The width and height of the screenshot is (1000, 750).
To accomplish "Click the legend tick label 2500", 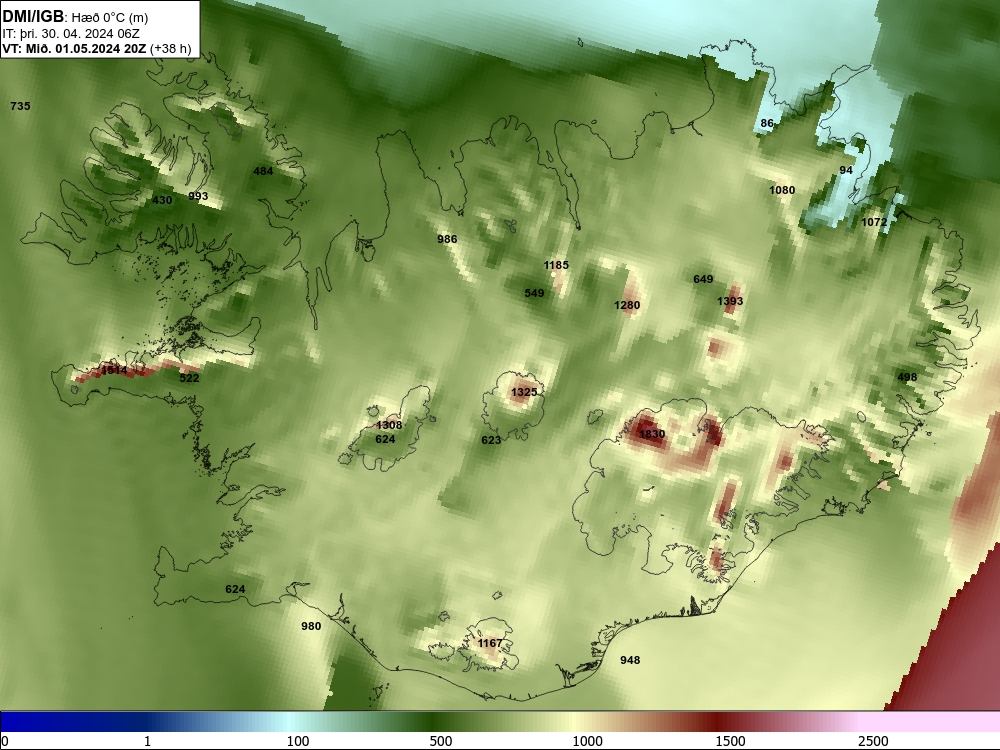I will 873,741.
